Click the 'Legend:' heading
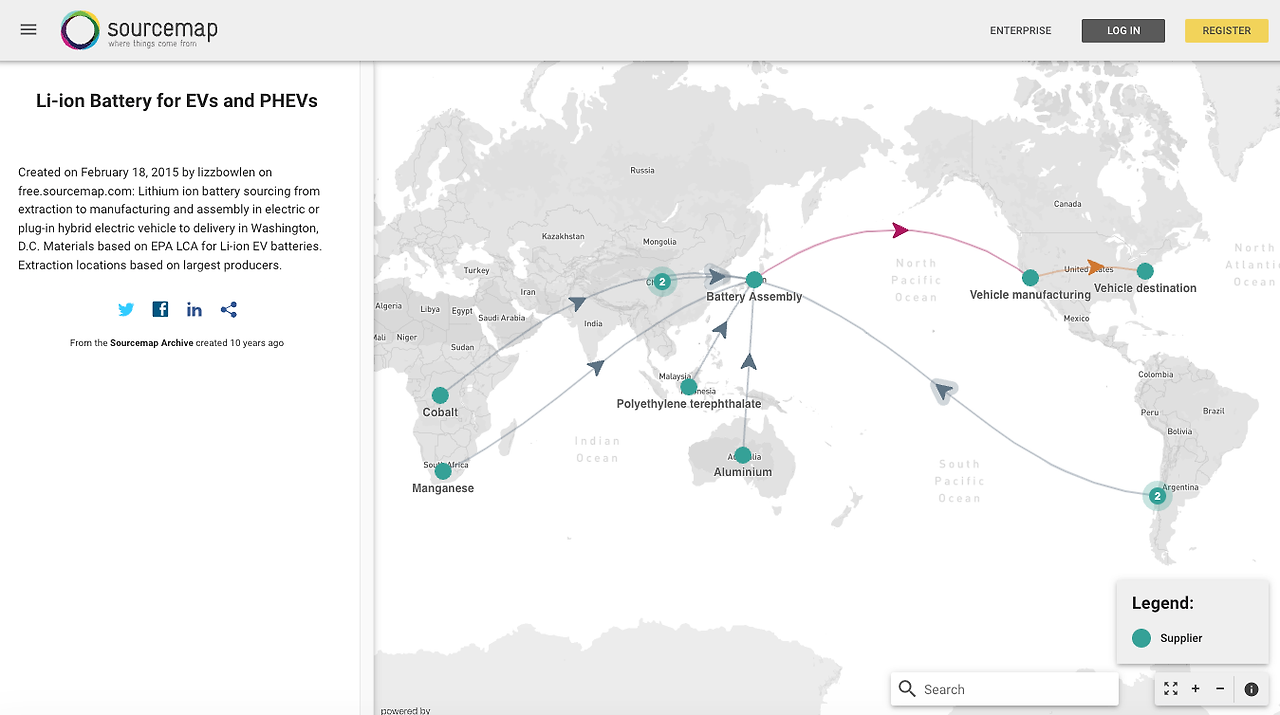1280x715 pixels. pyautogui.click(x=1162, y=603)
